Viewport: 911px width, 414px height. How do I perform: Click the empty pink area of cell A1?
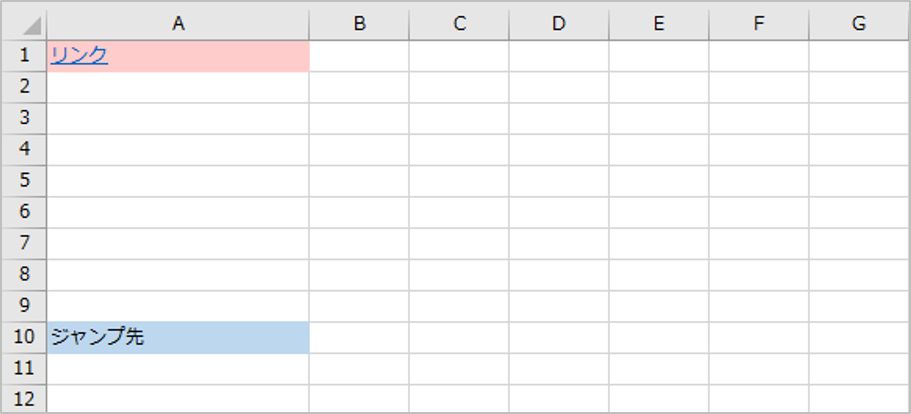click(x=209, y=56)
